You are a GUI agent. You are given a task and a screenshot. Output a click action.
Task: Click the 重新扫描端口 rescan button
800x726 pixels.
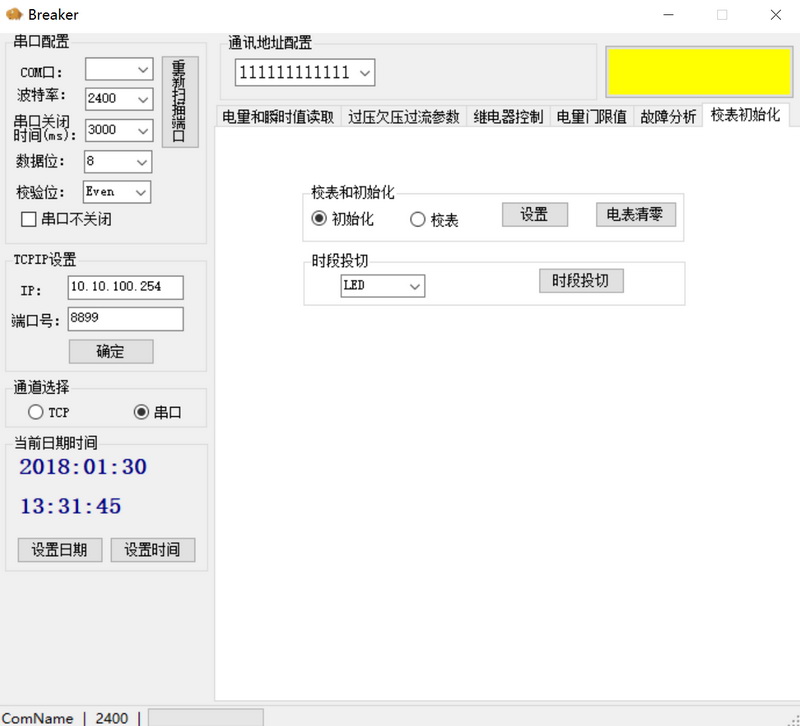(180, 102)
